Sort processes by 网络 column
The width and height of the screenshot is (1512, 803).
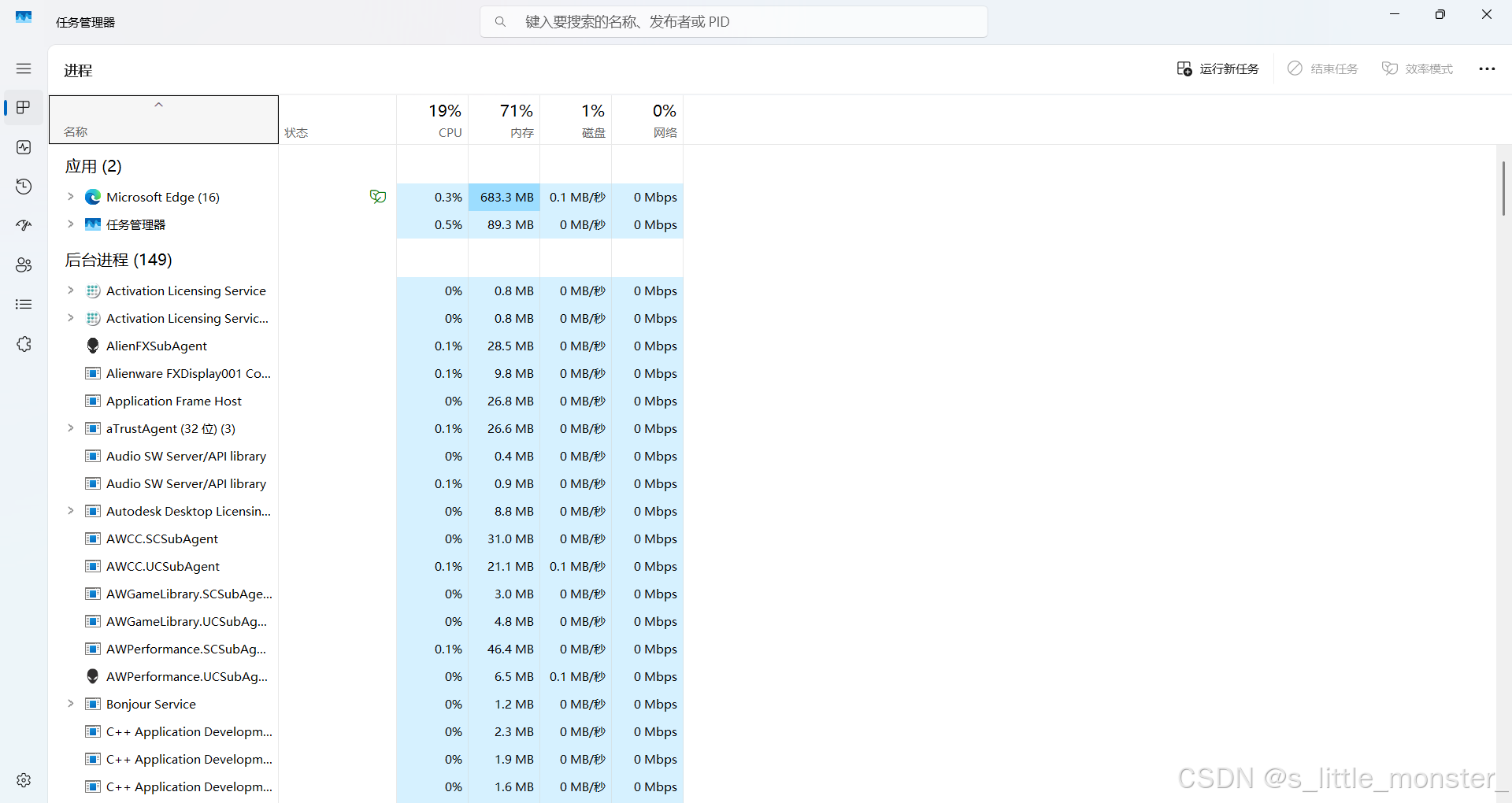[647, 120]
